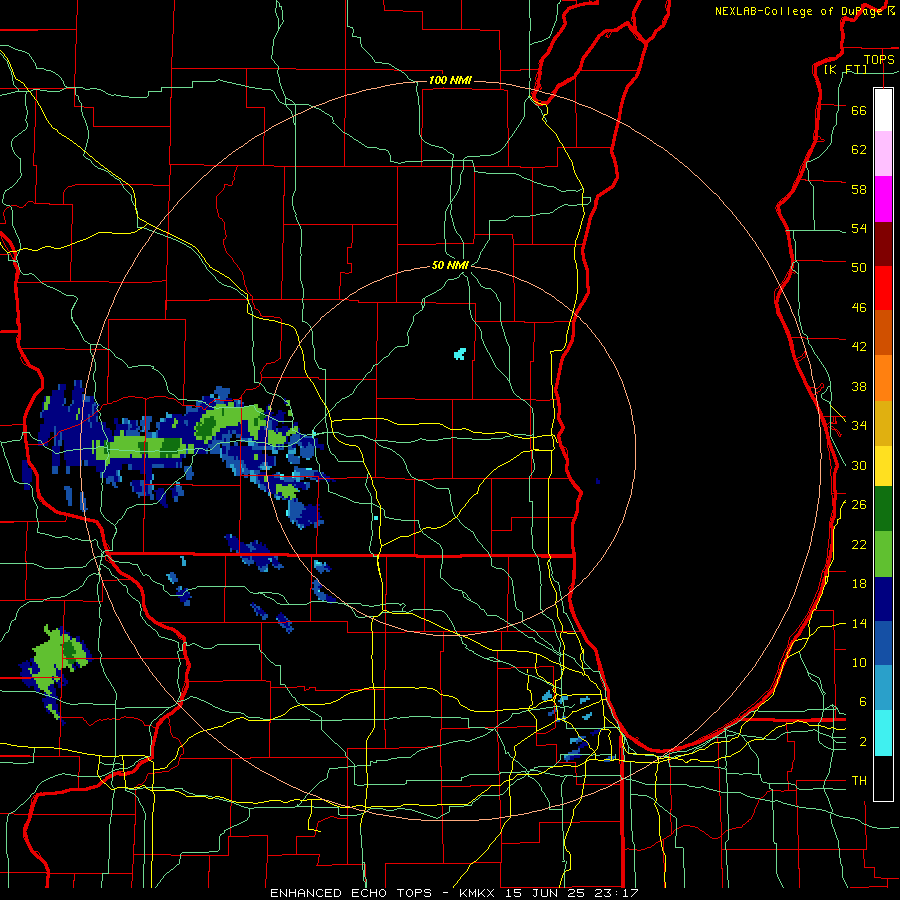Click the light green legend swatch
The image size is (900, 900).
pyautogui.click(x=883, y=554)
